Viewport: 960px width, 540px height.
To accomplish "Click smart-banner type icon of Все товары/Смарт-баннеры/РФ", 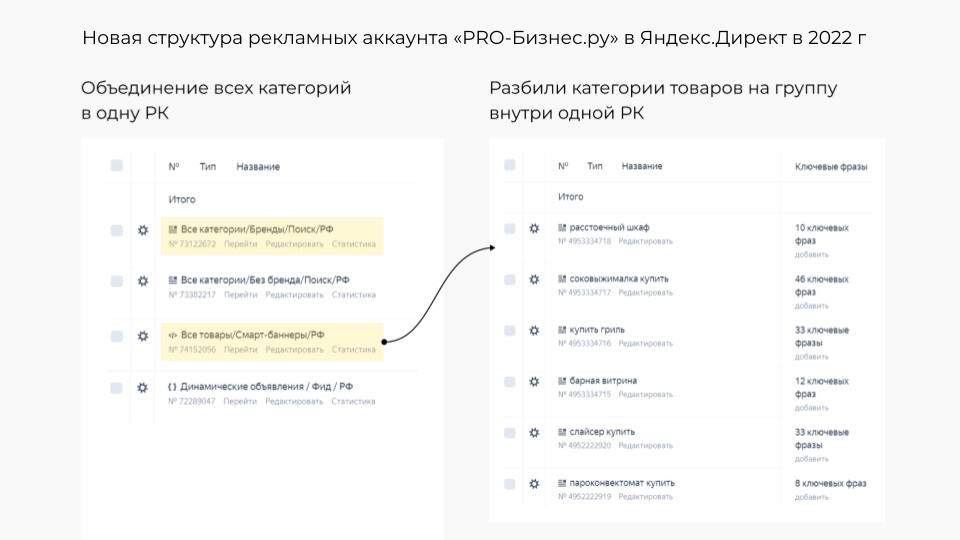I will 173,335.
